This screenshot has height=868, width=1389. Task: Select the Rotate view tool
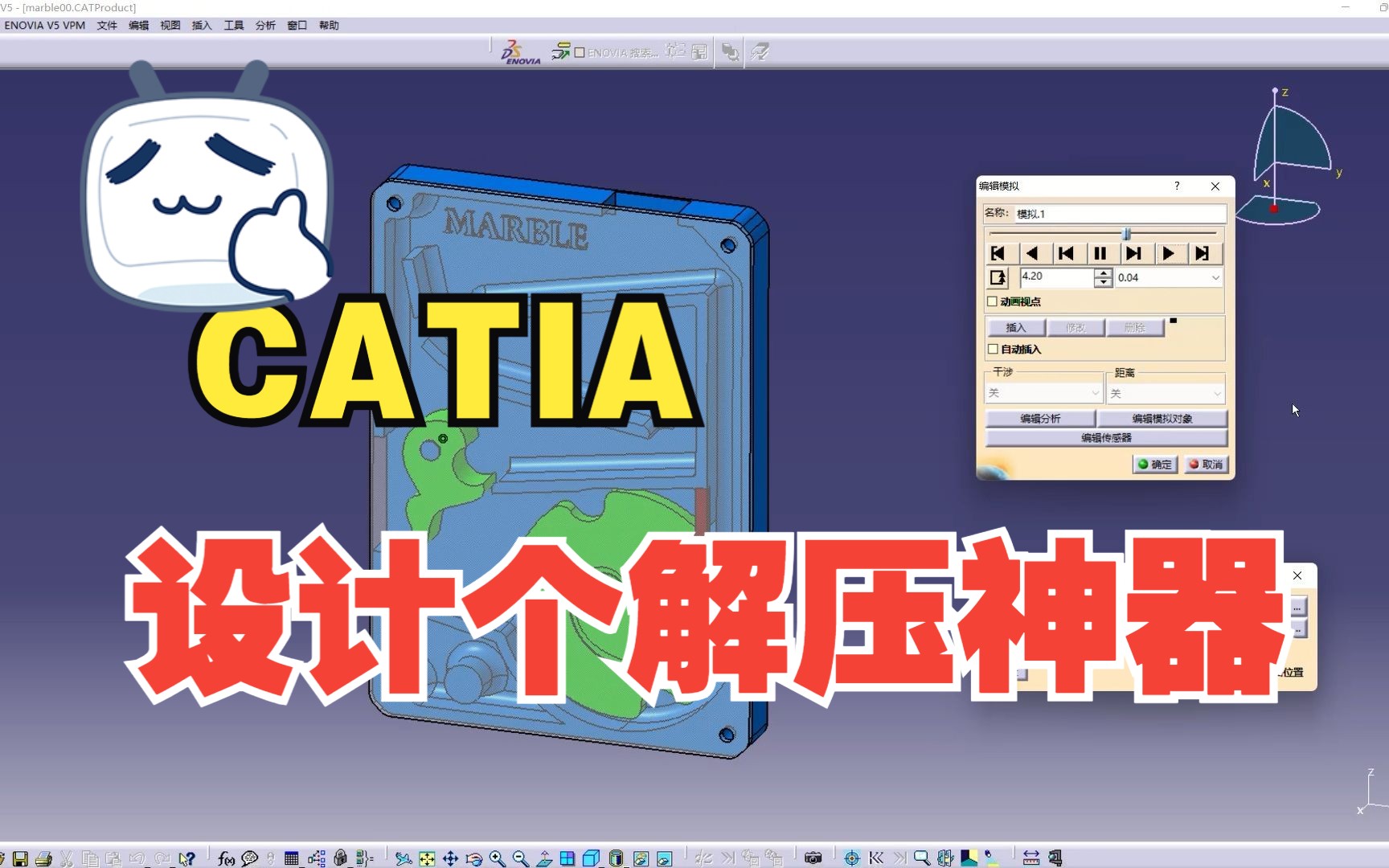(x=473, y=858)
